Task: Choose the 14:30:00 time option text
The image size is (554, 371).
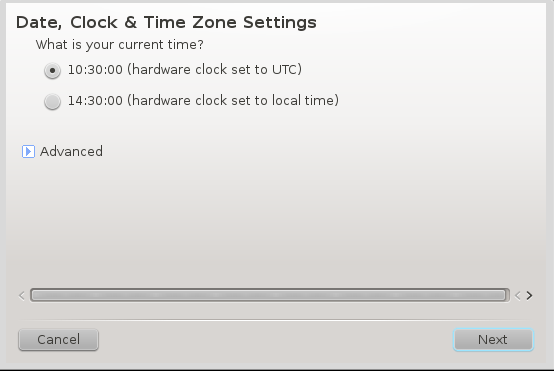Action: click(95, 101)
